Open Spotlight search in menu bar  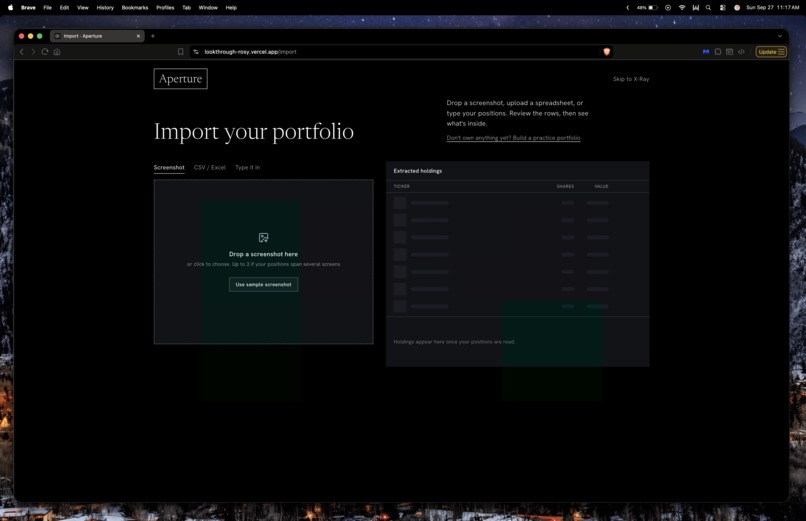(x=708, y=8)
